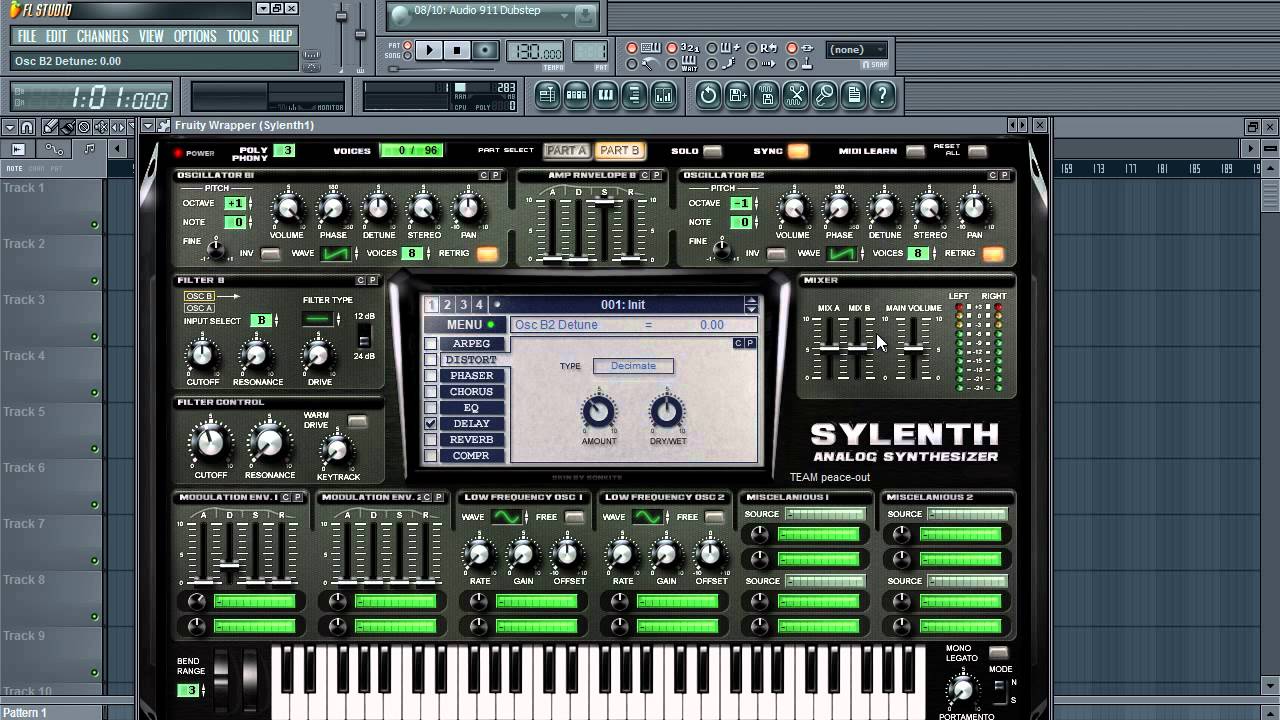Select the playlist mute tool
Viewport: 1280px width, 720px height.
point(101,127)
